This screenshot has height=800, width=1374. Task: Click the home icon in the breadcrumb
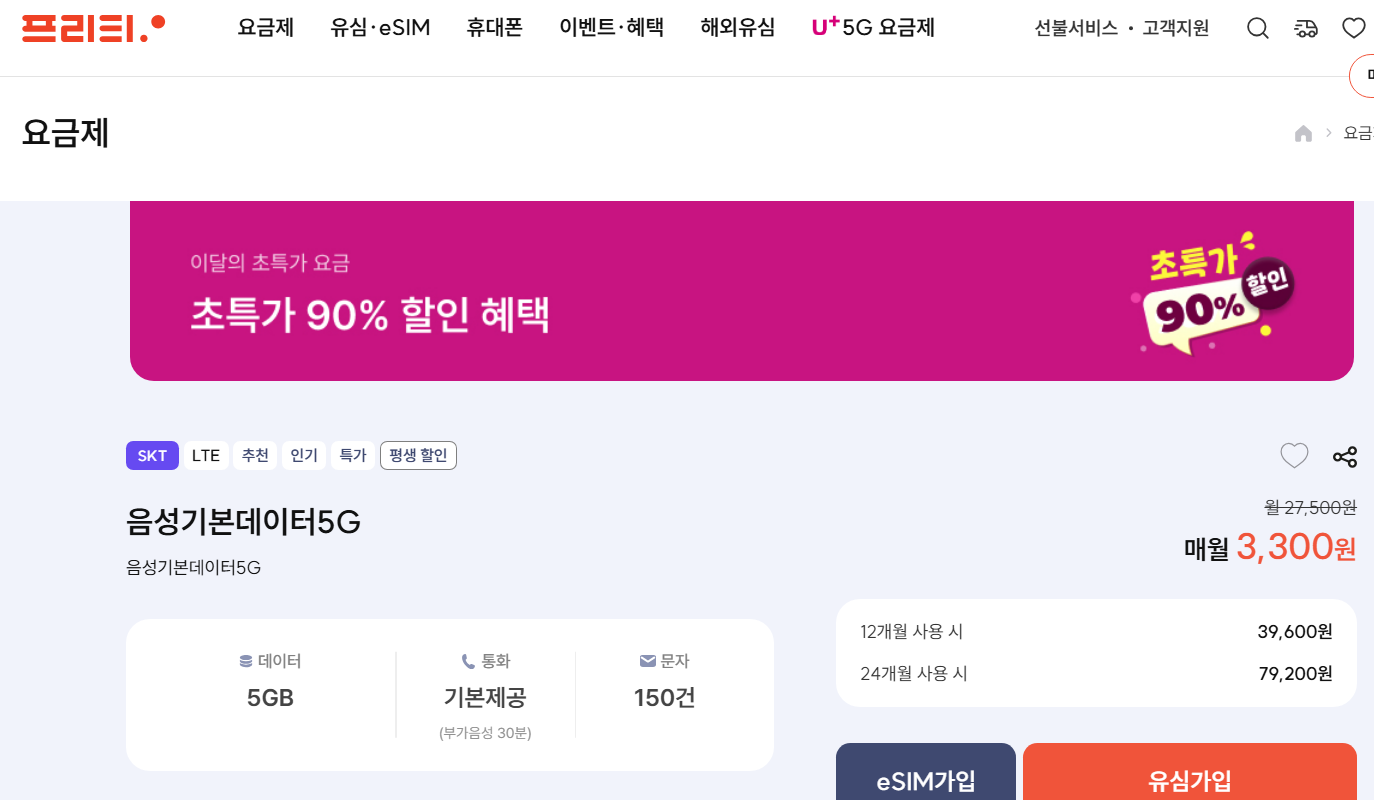(x=1303, y=132)
